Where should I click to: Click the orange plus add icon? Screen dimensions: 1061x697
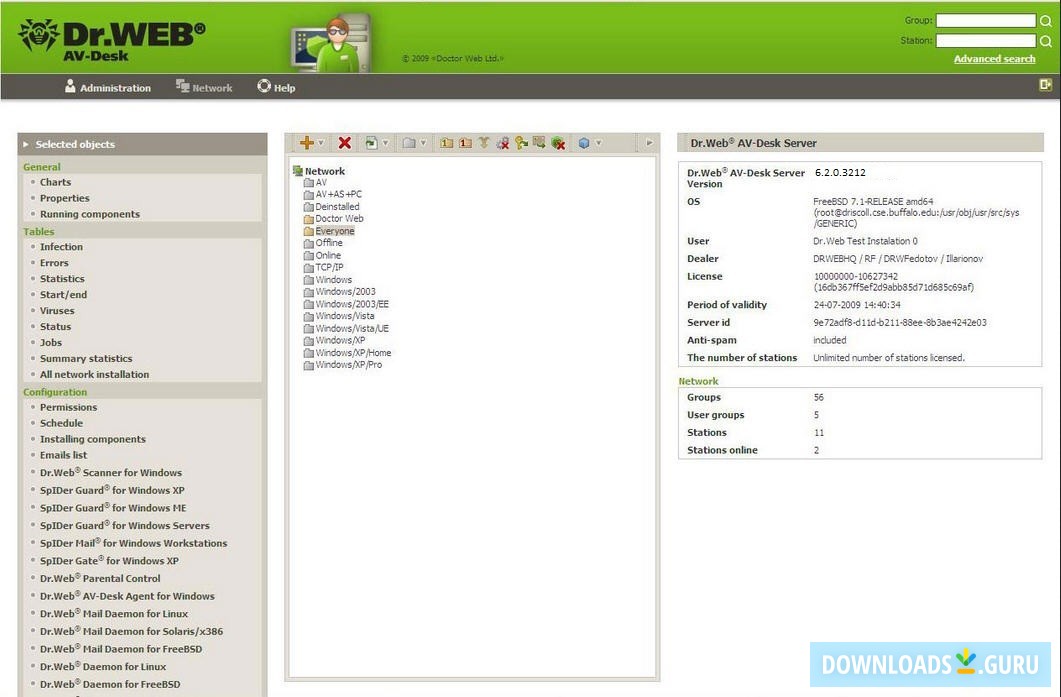click(x=307, y=143)
